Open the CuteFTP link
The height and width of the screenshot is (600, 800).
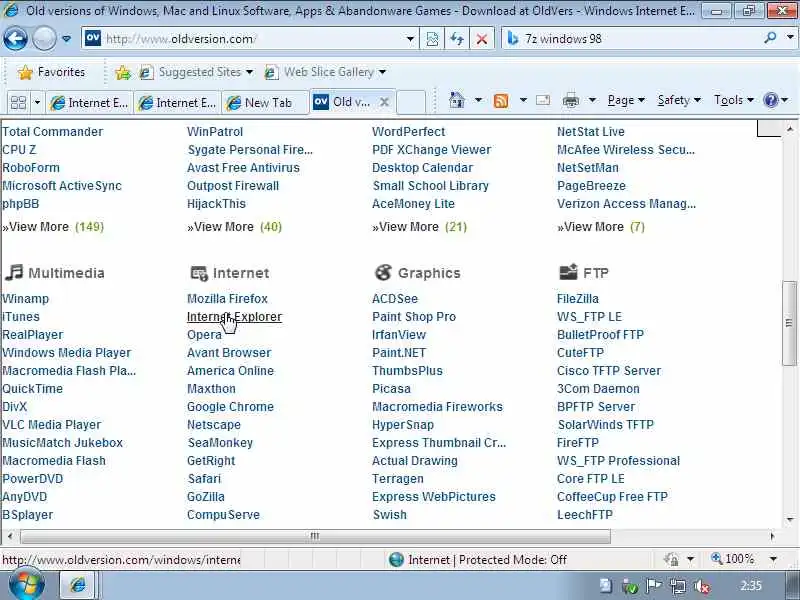pos(580,353)
